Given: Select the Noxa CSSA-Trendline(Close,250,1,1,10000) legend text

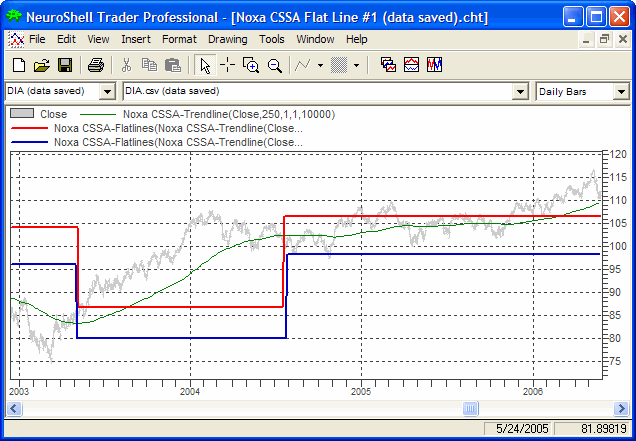Looking at the screenshot, I should click(229, 114).
